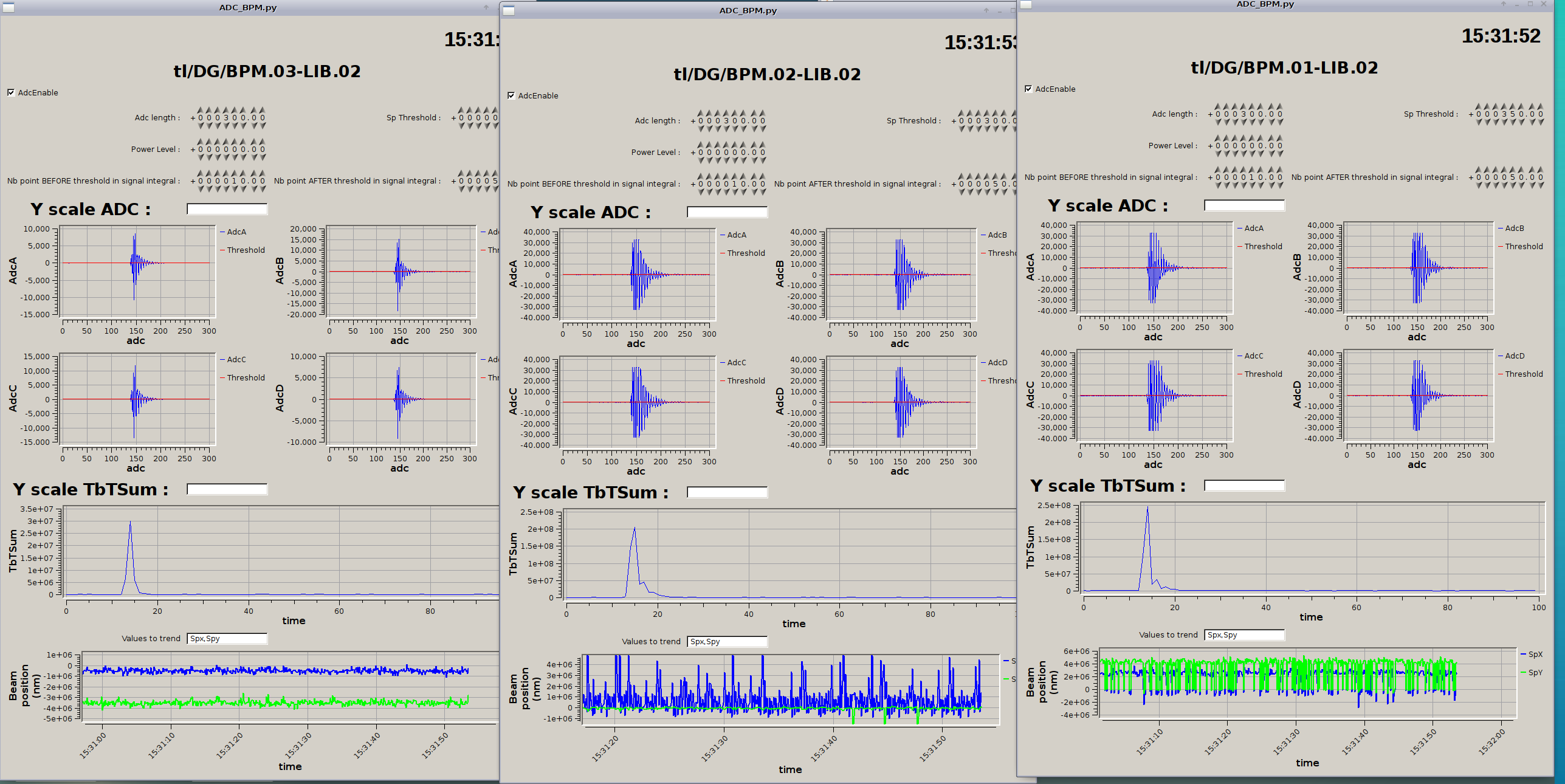Click last up arrow of BPM.01 Power Level
This screenshot has height=784, width=1565.
pos(1280,138)
